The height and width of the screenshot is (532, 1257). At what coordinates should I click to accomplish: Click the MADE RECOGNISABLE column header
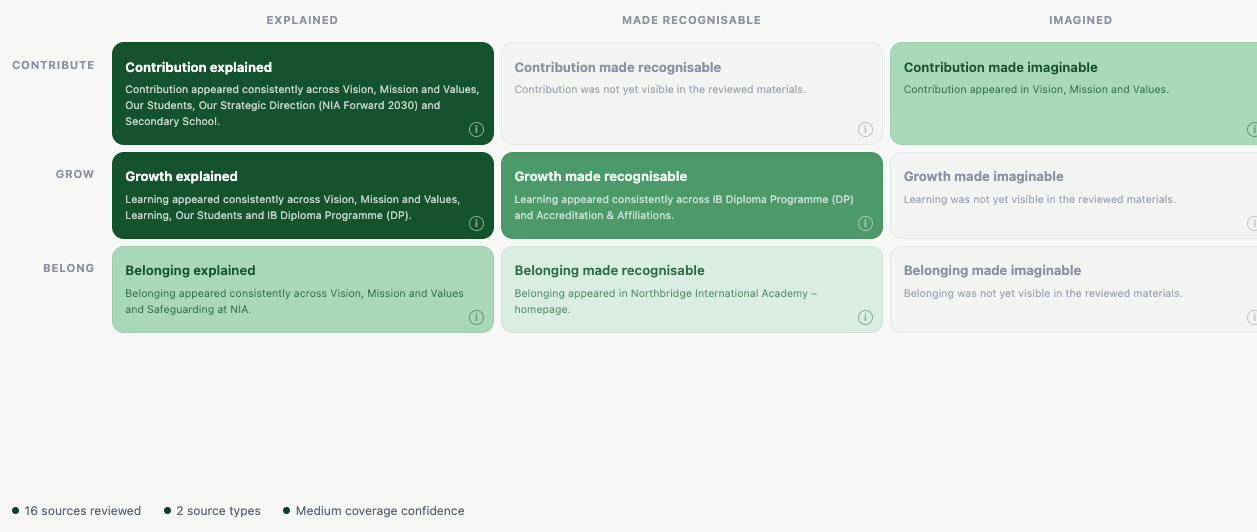point(691,20)
